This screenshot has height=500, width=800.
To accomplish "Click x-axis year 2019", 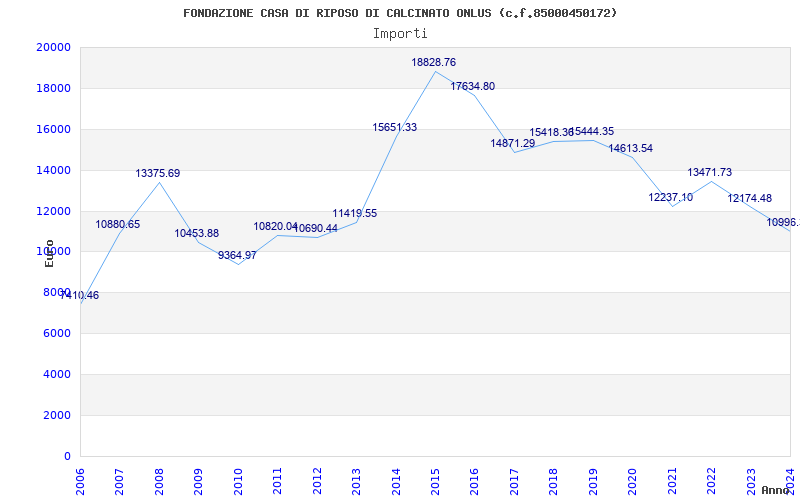I will pyautogui.click(x=593, y=482).
